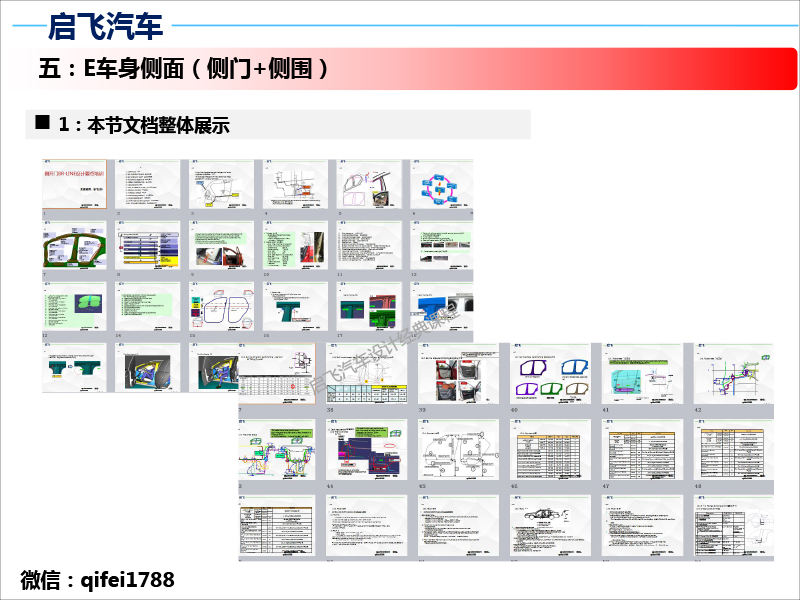Open slide 15 thumbnail with two door outlines

click(221, 306)
